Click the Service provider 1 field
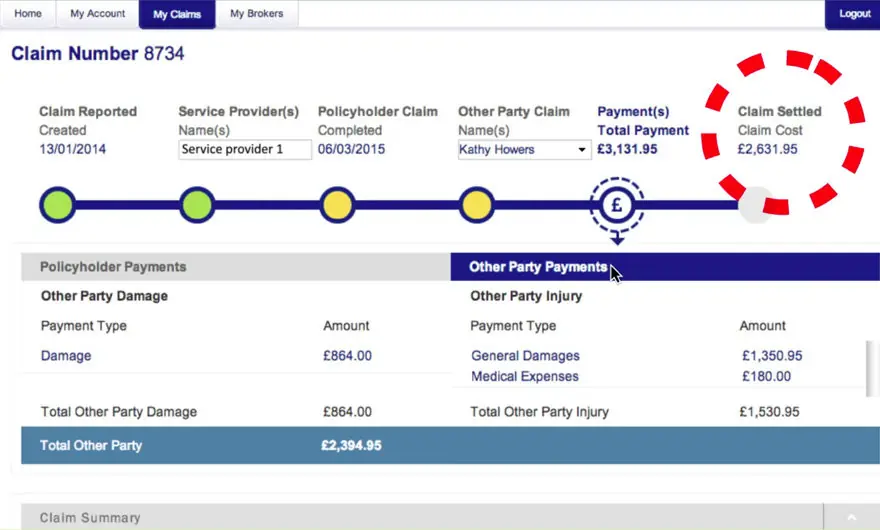The image size is (880, 530). [x=245, y=149]
